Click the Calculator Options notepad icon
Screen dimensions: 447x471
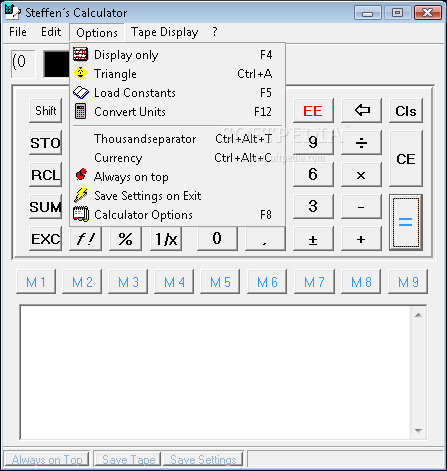point(81,214)
